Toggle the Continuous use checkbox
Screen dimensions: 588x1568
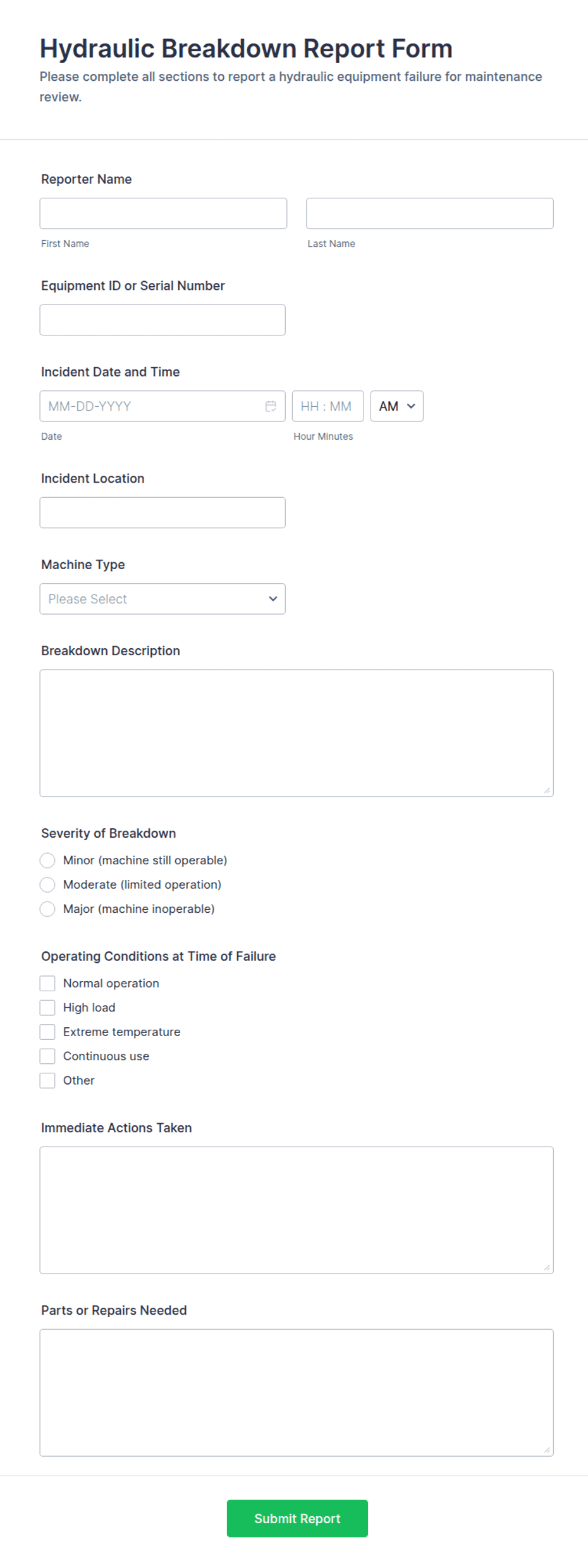point(47,1056)
